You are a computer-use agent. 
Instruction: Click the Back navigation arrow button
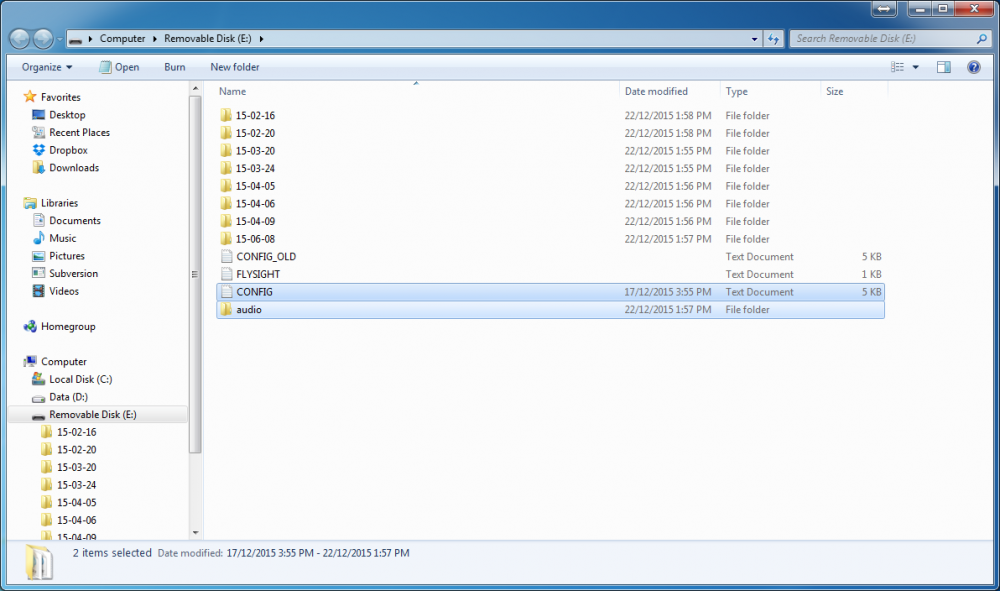pos(20,39)
